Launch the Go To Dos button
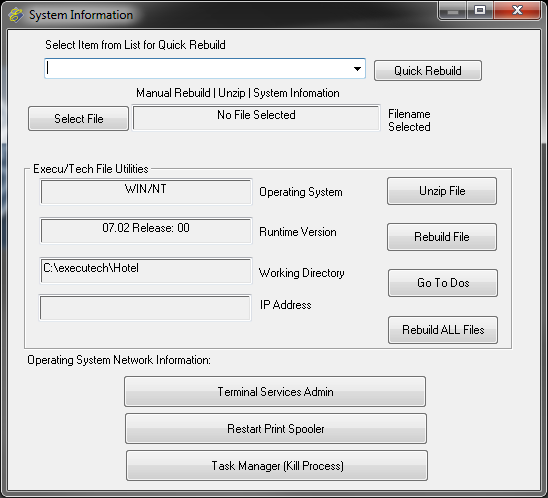Image resolution: width=548 pixels, height=498 pixels. (x=443, y=283)
